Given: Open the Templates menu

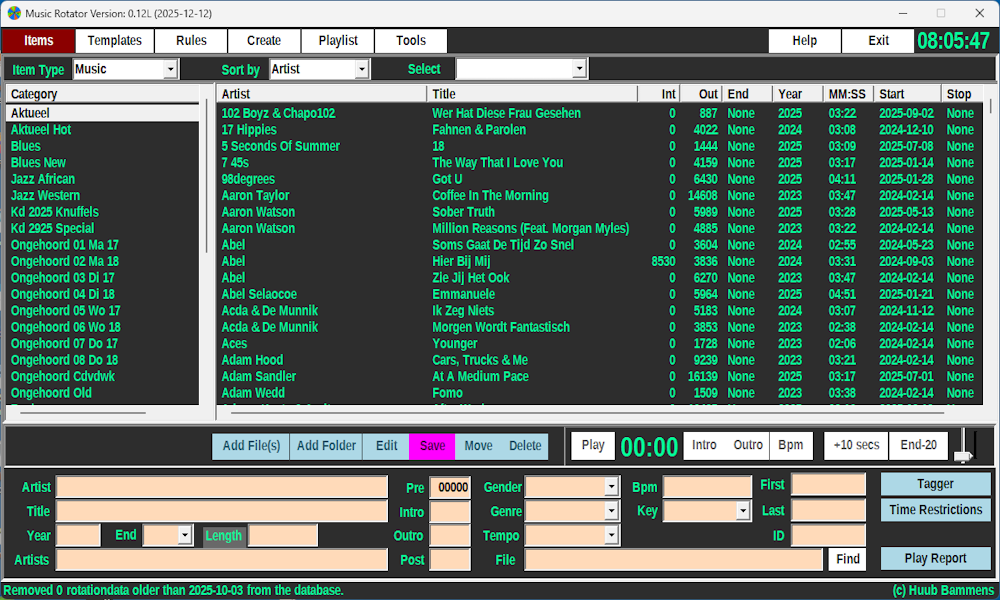Looking at the screenshot, I should click(x=115, y=41).
